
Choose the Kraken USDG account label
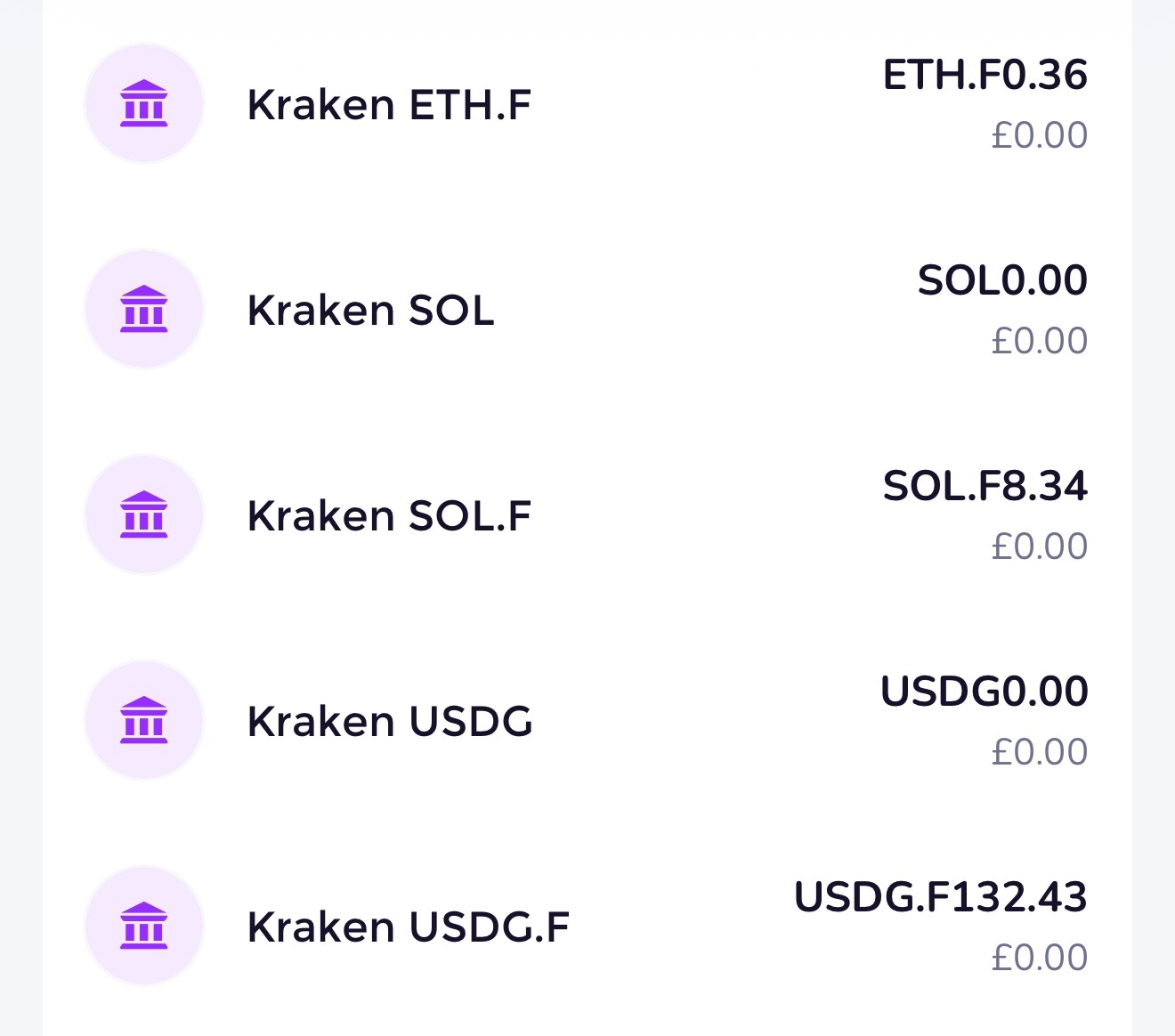coord(390,722)
